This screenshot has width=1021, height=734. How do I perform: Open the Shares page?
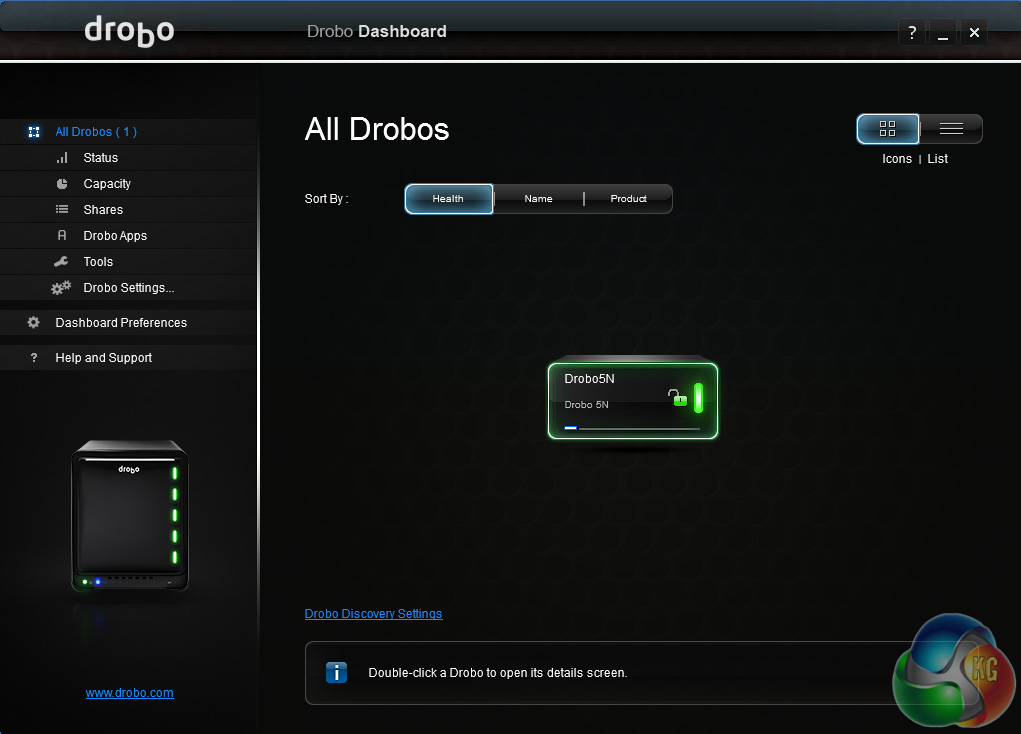click(128, 210)
